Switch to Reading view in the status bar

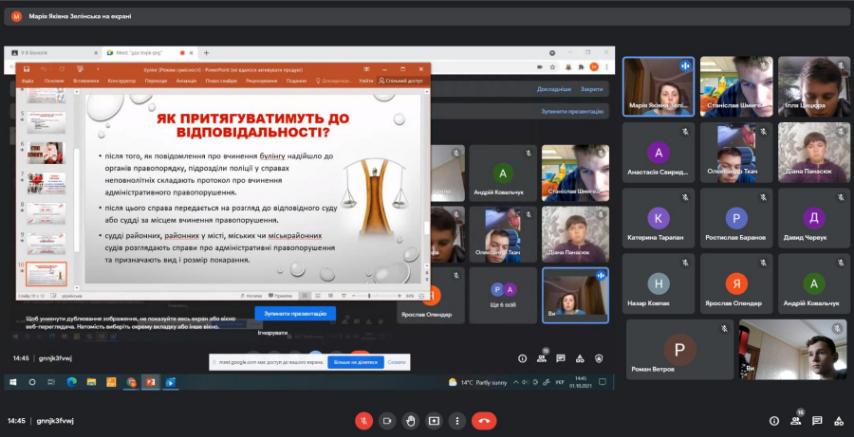[330, 295]
